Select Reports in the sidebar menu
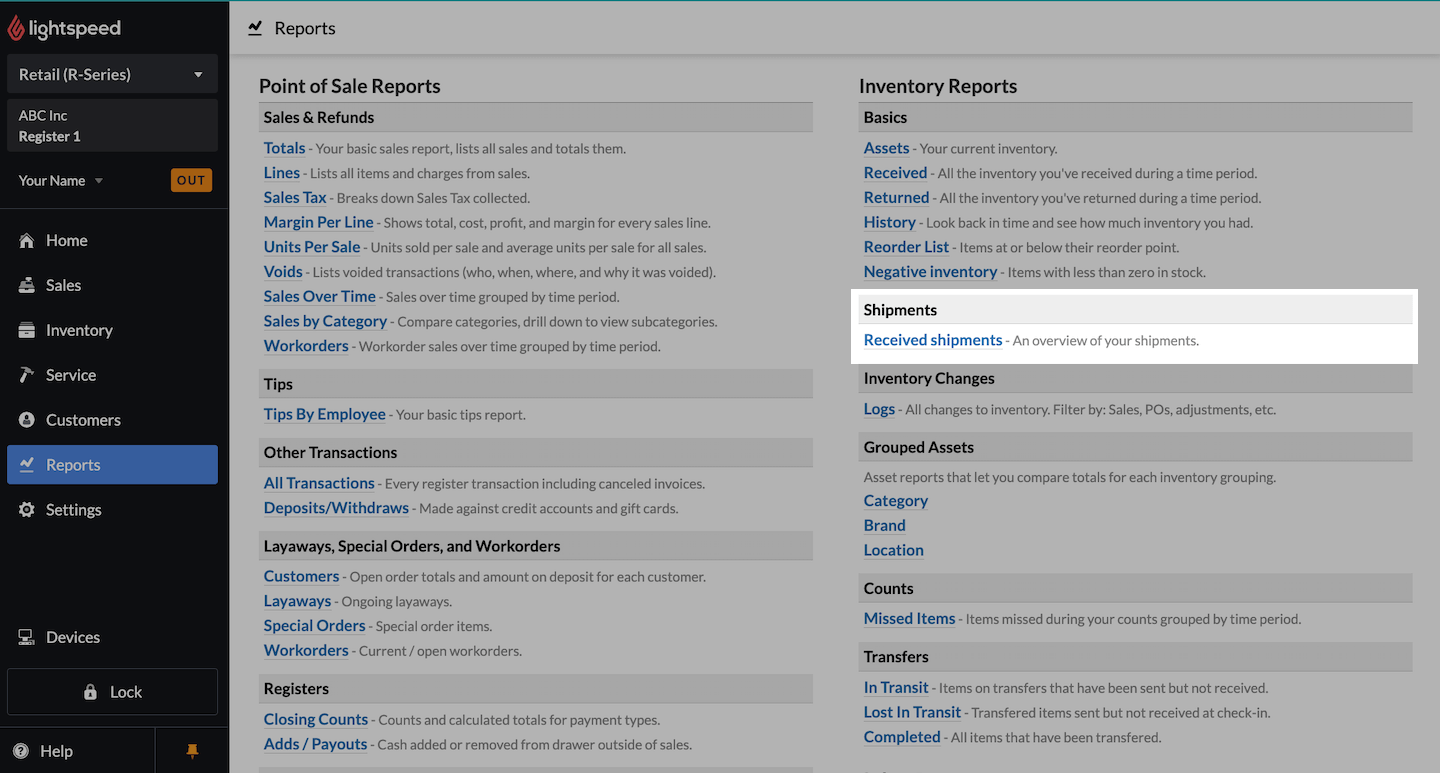Image resolution: width=1440 pixels, height=773 pixels. 112,465
